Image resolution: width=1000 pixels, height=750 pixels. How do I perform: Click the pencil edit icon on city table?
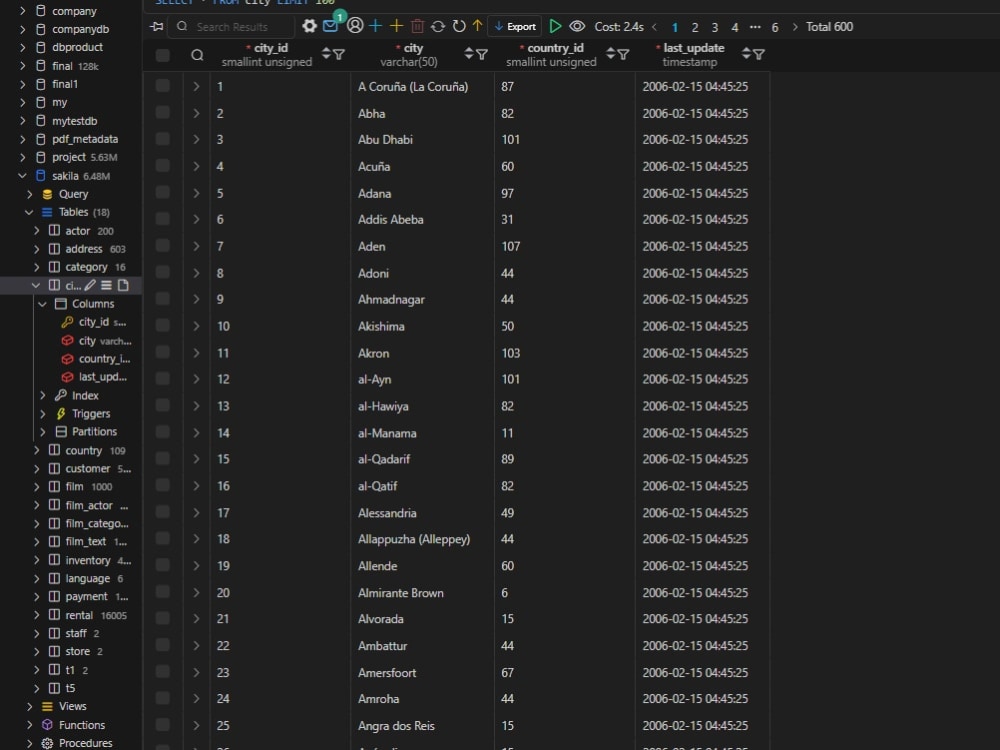click(90, 285)
